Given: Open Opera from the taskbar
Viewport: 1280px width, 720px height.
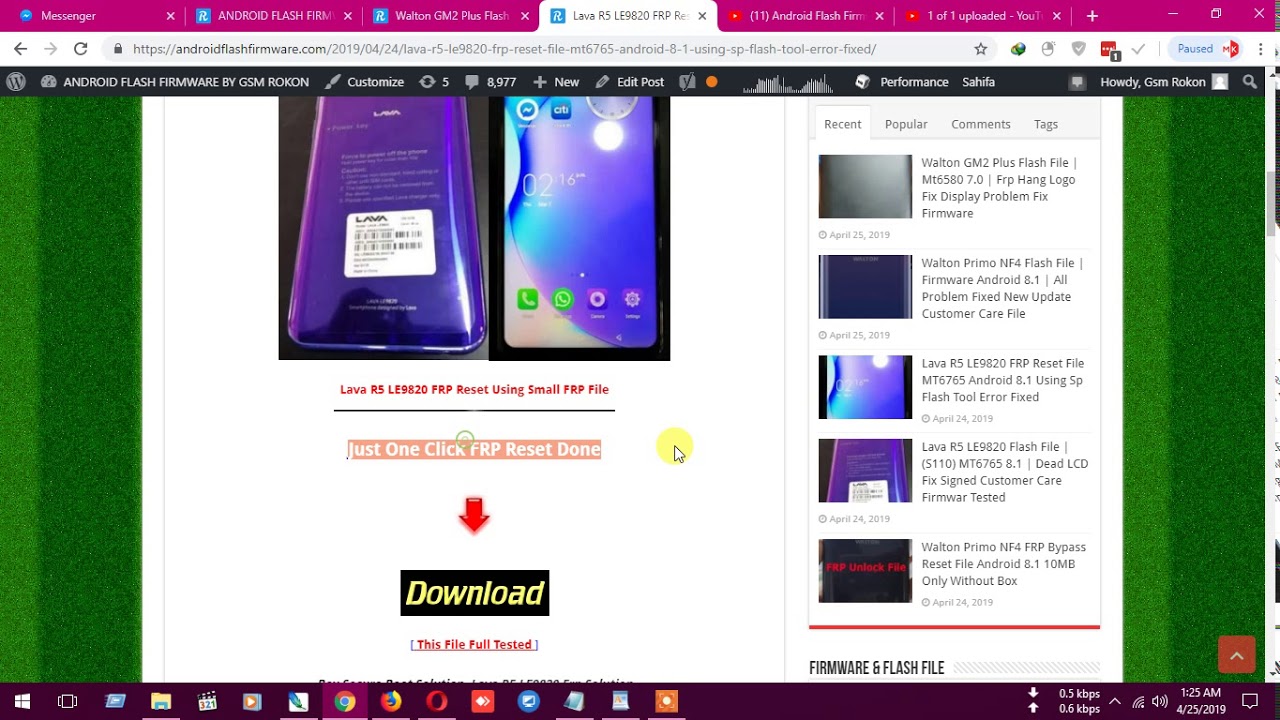Looking at the screenshot, I should [437, 702].
